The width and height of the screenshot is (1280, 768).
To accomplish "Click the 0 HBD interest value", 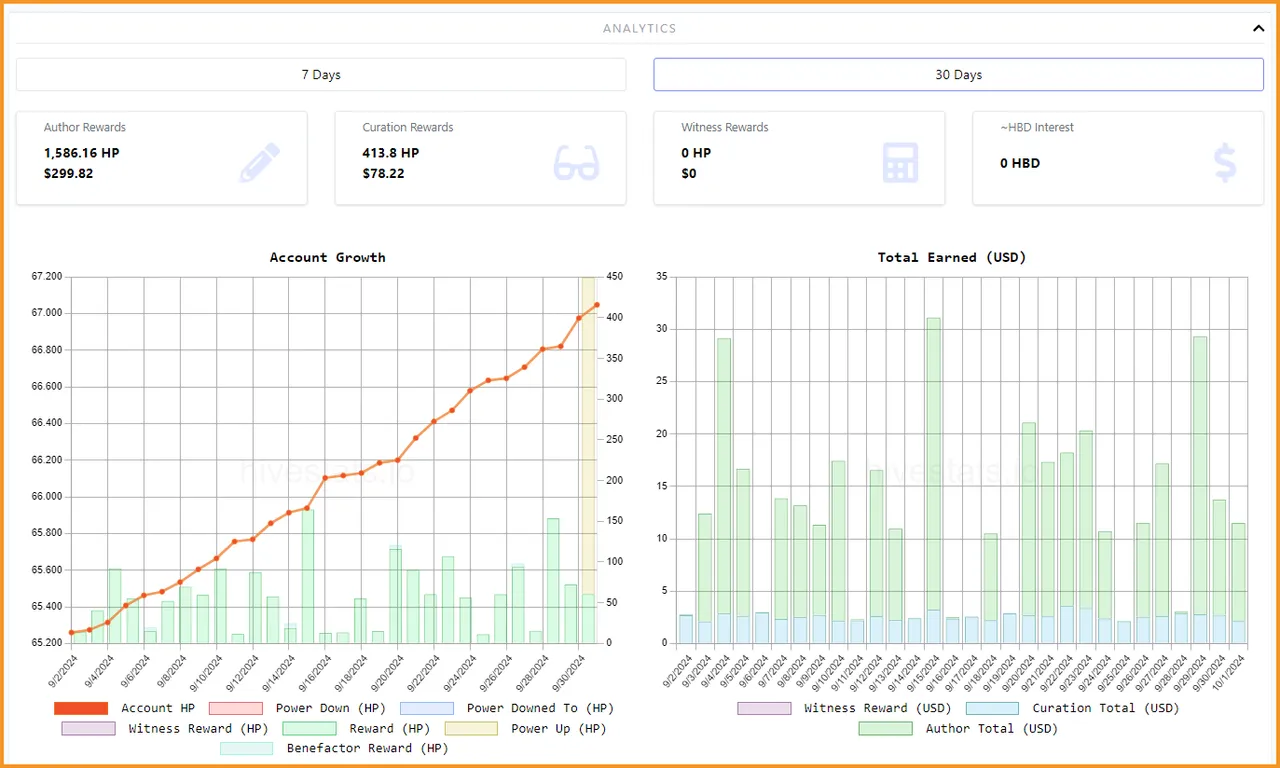I will tap(1020, 163).
